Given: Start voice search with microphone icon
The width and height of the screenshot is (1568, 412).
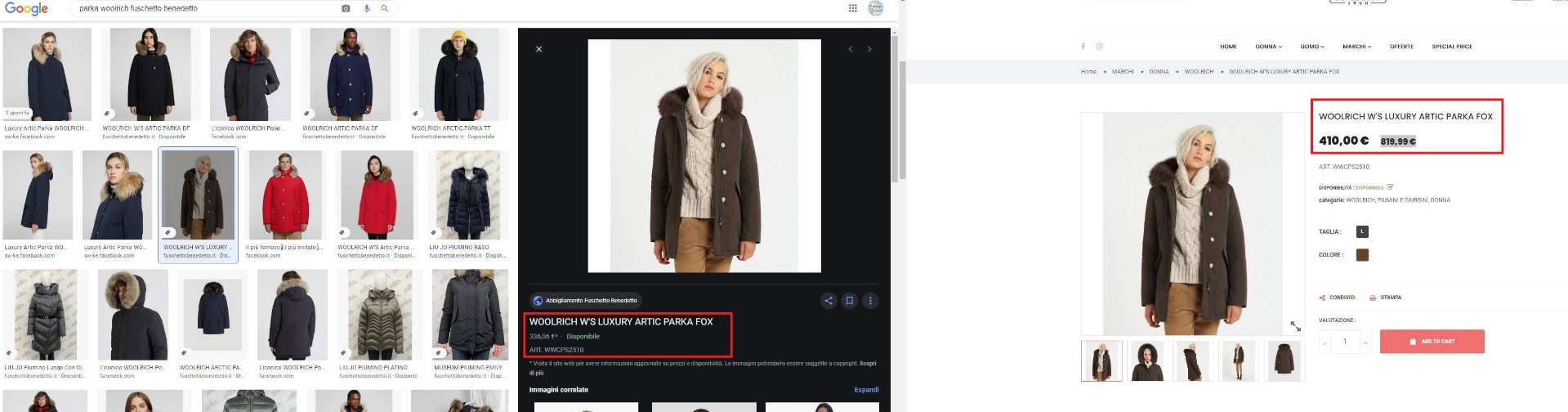Looking at the screenshot, I should pos(367,8).
